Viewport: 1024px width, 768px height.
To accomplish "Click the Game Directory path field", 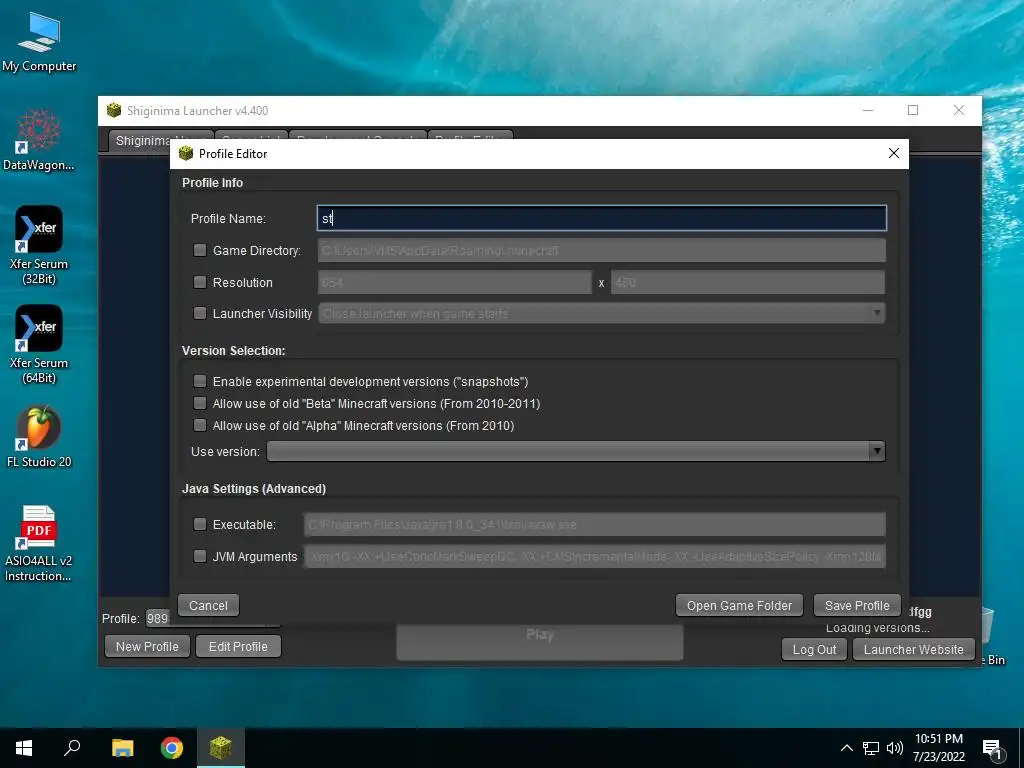I will 601,250.
